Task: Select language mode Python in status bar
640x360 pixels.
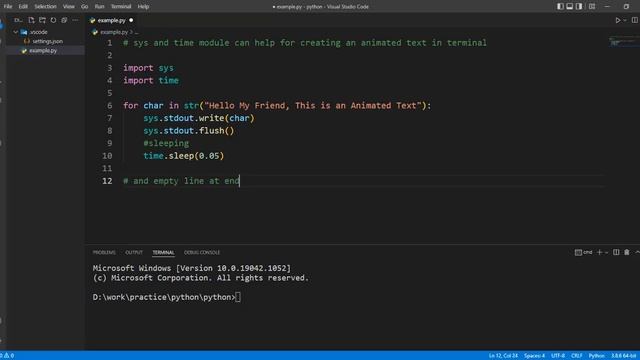Action: coord(596,356)
